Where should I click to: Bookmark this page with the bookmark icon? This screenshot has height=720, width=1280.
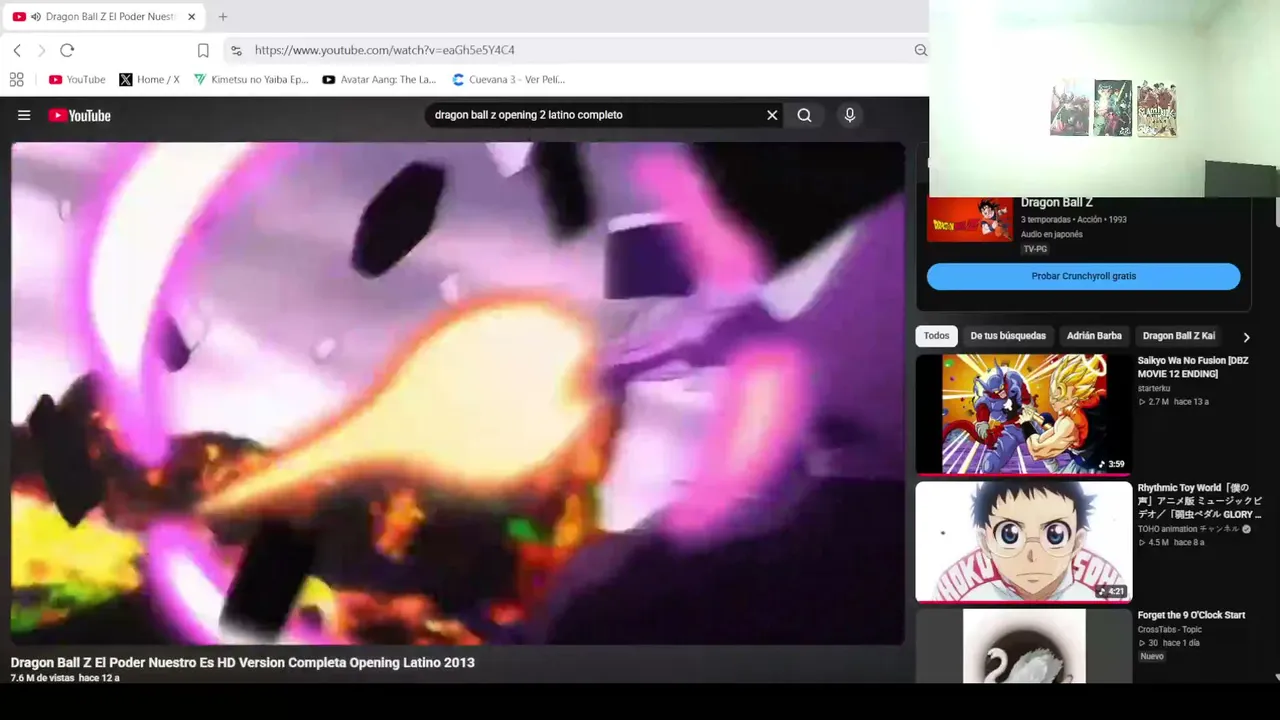coord(203,50)
